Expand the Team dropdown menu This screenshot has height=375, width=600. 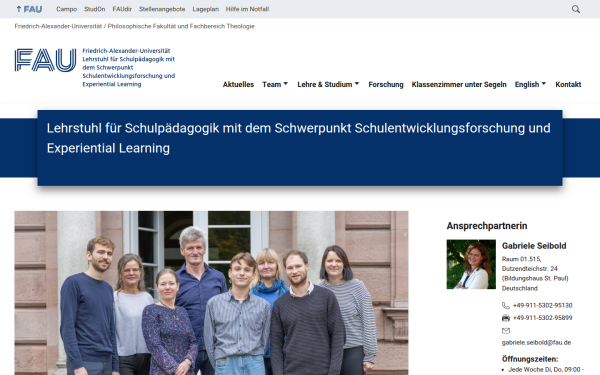point(275,84)
